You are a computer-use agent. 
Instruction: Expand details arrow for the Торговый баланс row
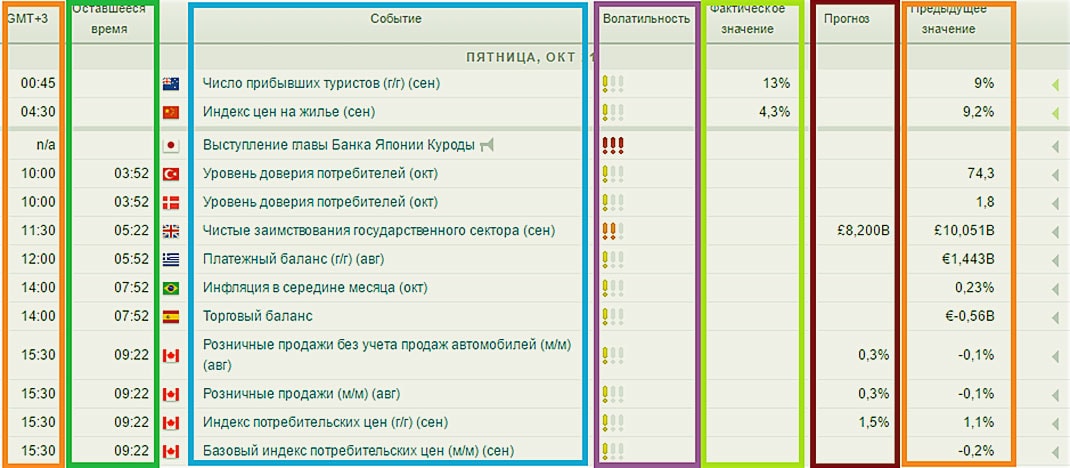click(1053, 316)
